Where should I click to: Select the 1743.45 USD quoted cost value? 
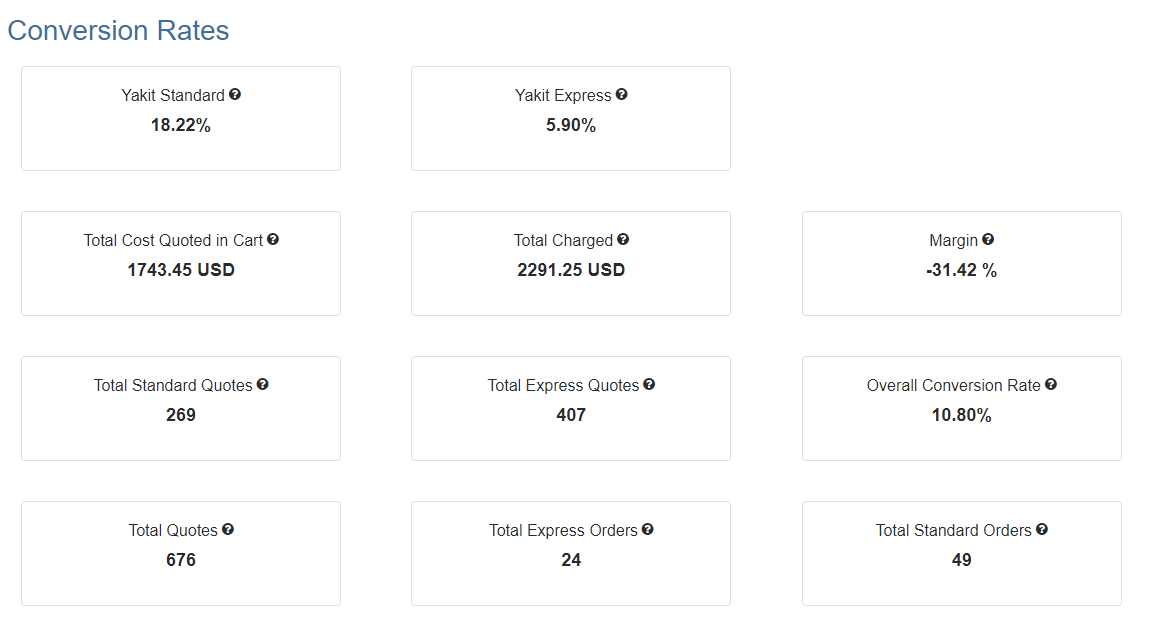click(181, 270)
